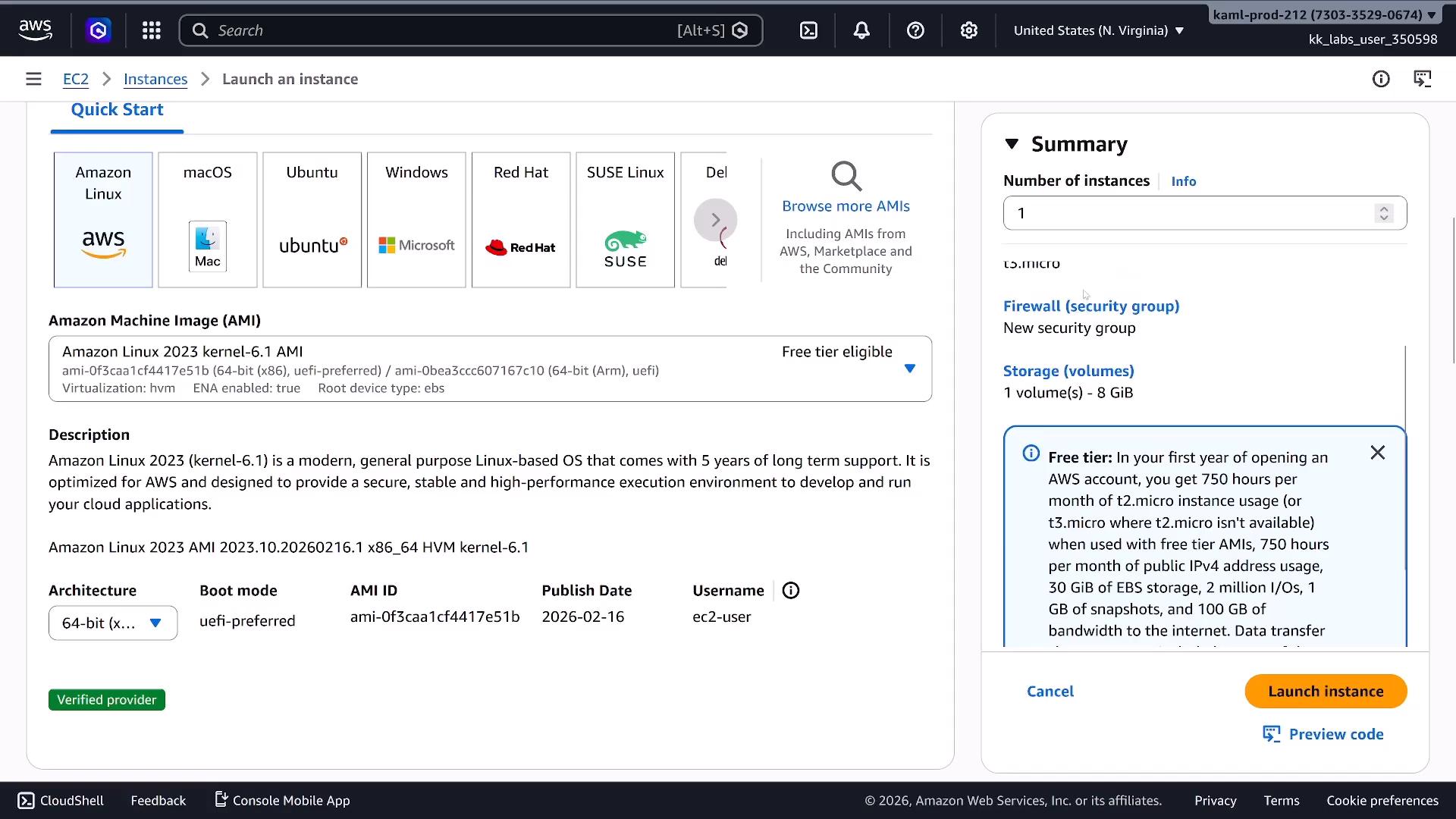Screen dimensions: 1456x819
Task: Launch CloudShell from the top bar icon
Action: [808, 30]
